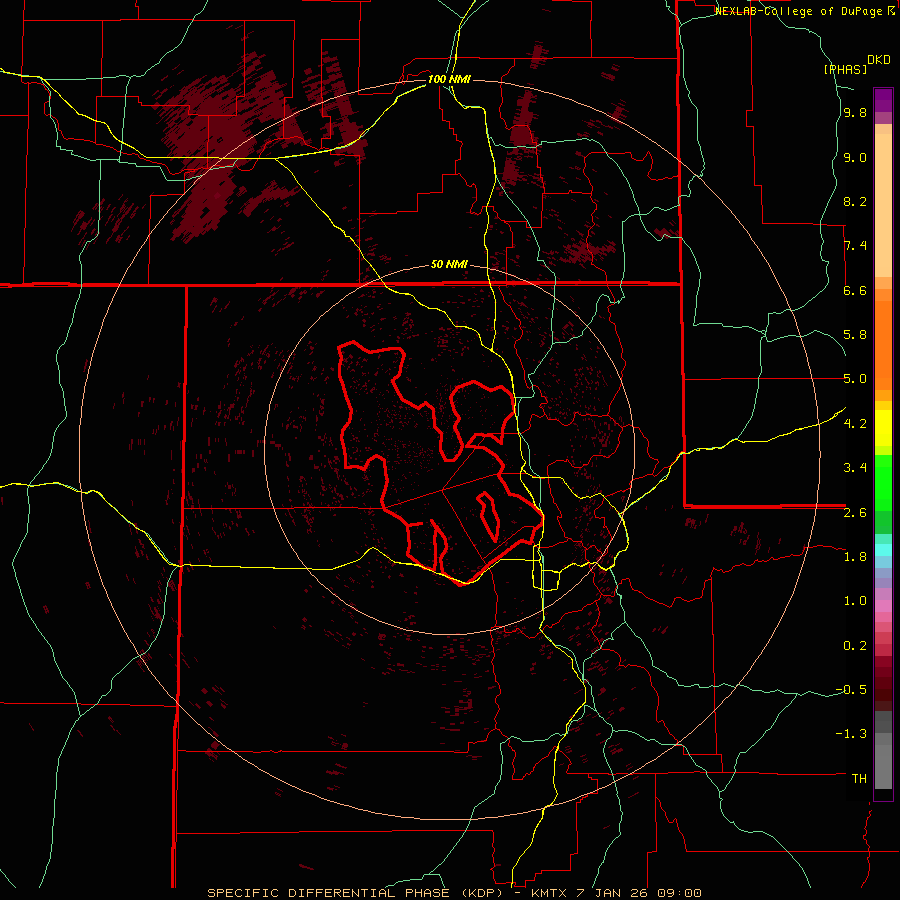Viewport: 900px width, 900px height.
Task: Select the 1.0 scale value
Action: pyautogui.click(x=855, y=601)
